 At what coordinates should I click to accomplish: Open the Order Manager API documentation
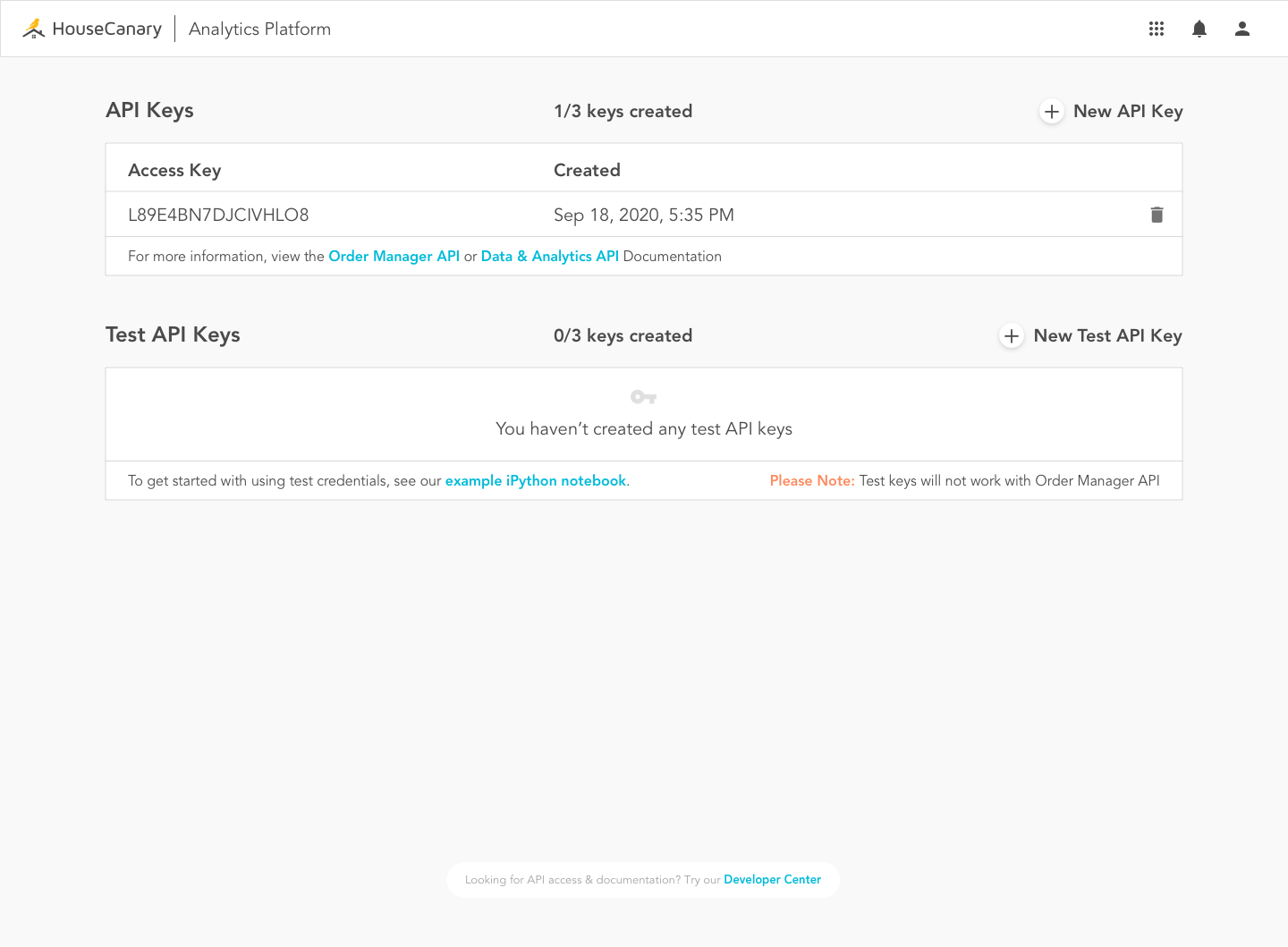tap(394, 256)
